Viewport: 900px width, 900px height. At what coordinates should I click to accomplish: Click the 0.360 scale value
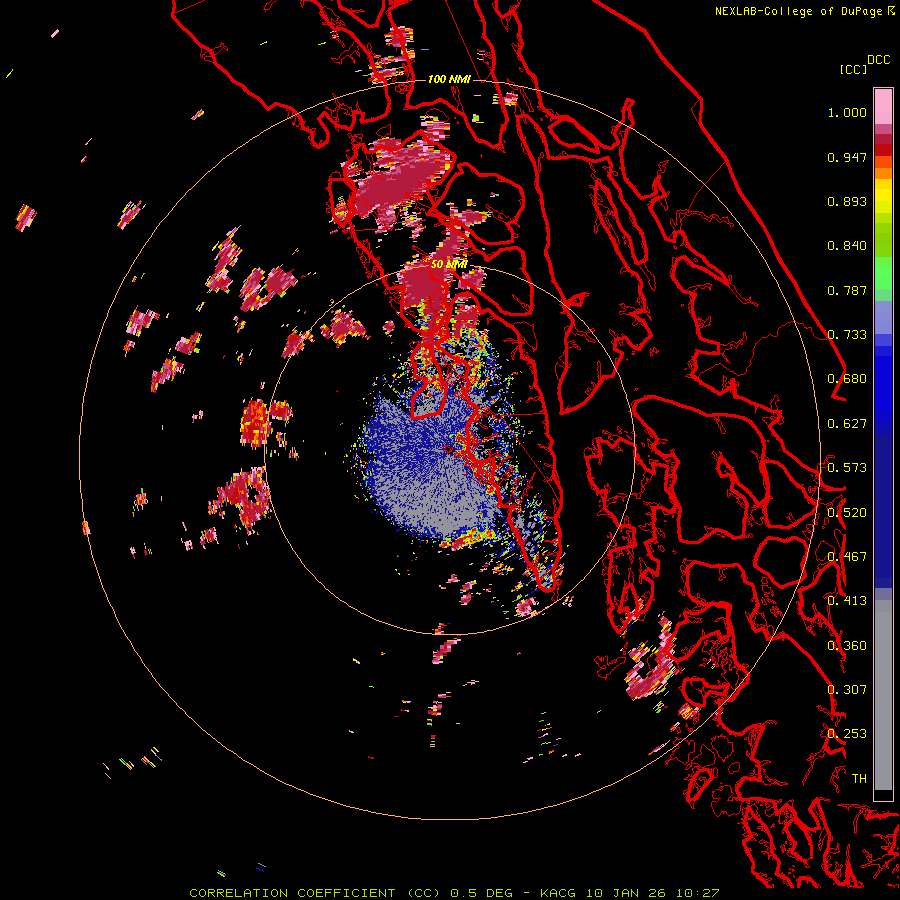(x=847, y=646)
